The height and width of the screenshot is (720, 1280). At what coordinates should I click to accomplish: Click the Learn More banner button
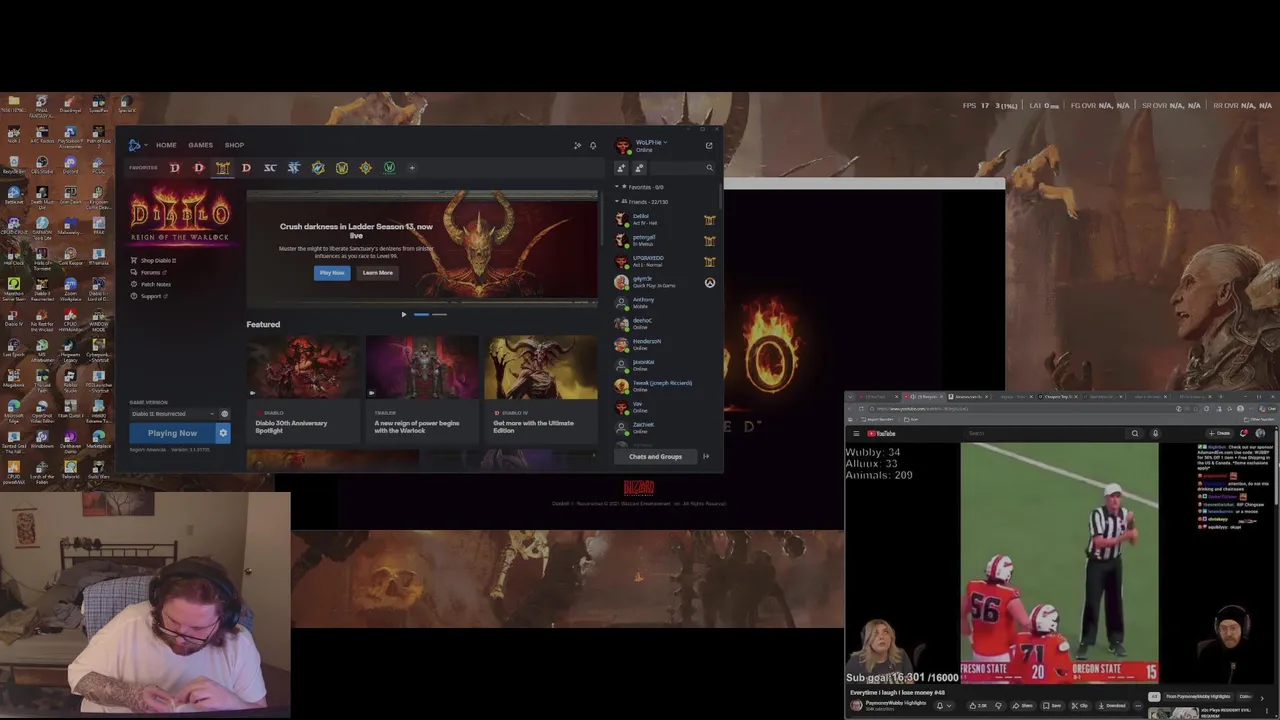click(377, 273)
